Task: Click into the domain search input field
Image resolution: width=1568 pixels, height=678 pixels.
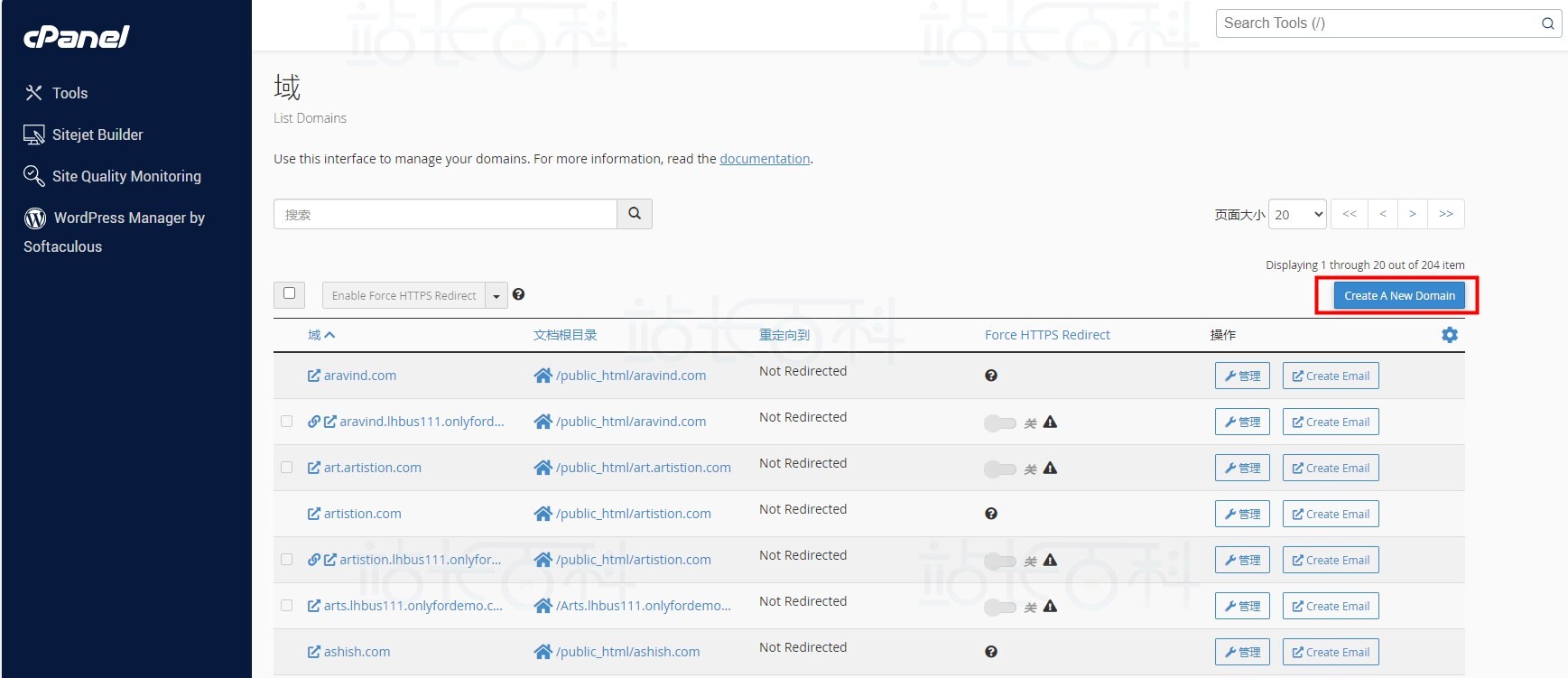Action: point(445,215)
